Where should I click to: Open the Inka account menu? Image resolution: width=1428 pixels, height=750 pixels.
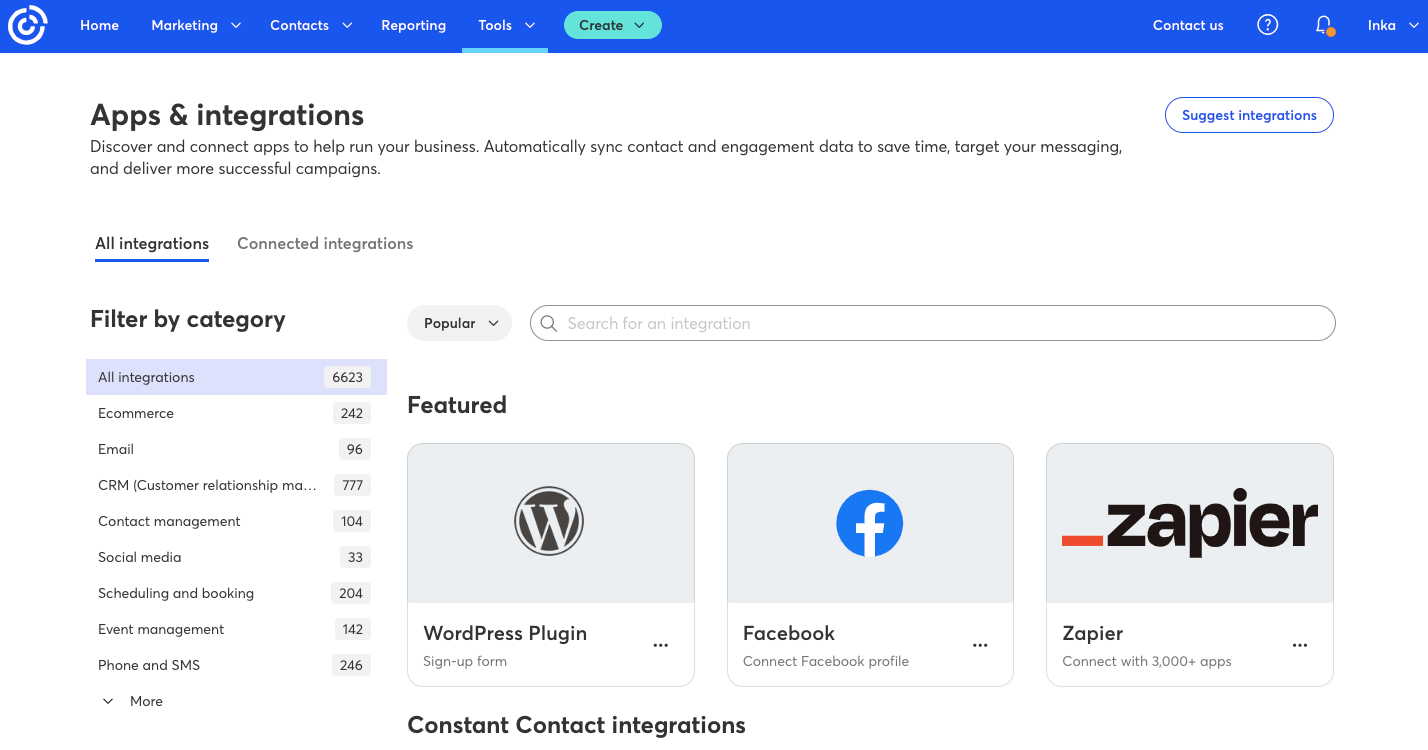click(x=1393, y=25)
